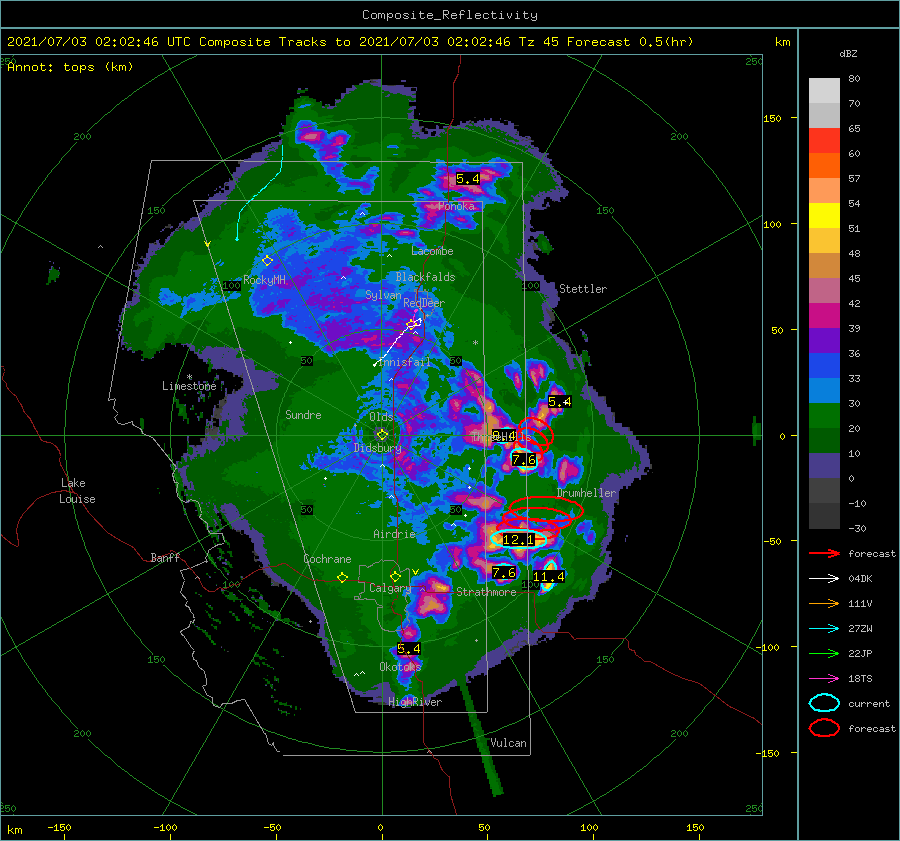This screenshot has width=900, height=841.
Task: Click the RockyMH label
Action: 264,280
